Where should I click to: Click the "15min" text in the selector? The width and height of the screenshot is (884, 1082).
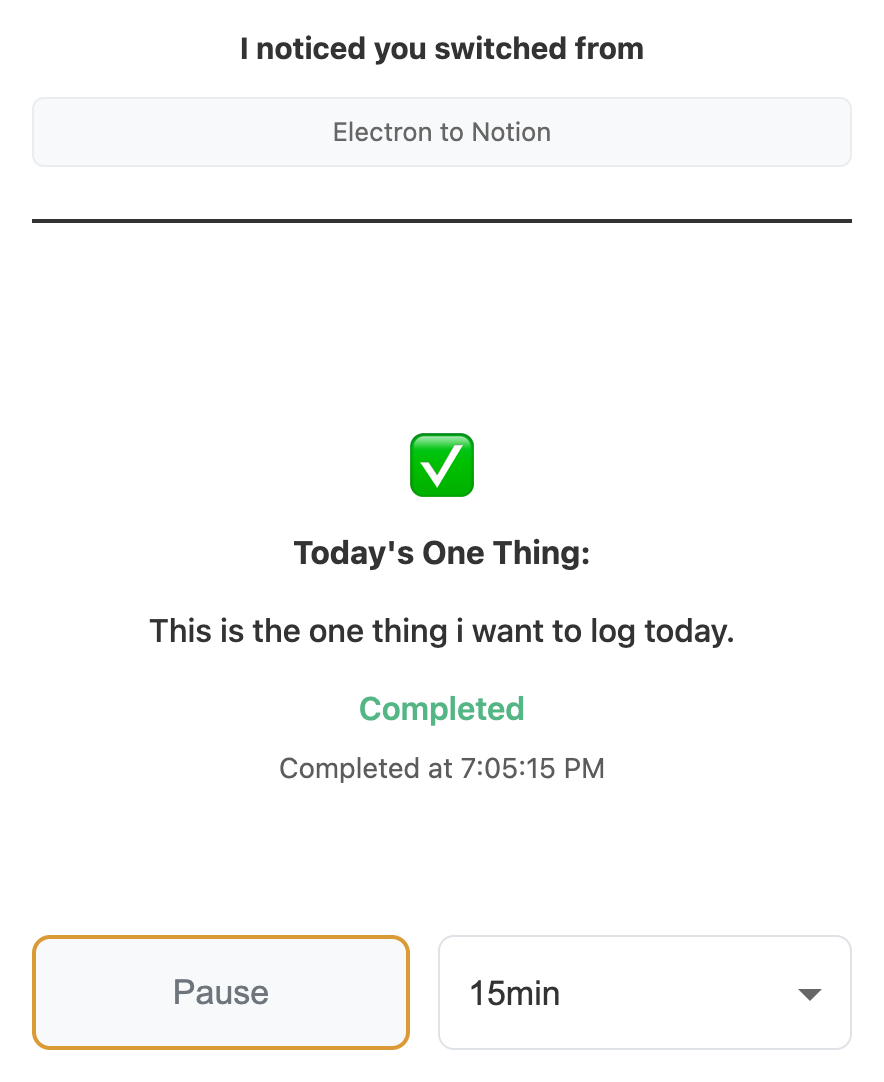point(515,994)
